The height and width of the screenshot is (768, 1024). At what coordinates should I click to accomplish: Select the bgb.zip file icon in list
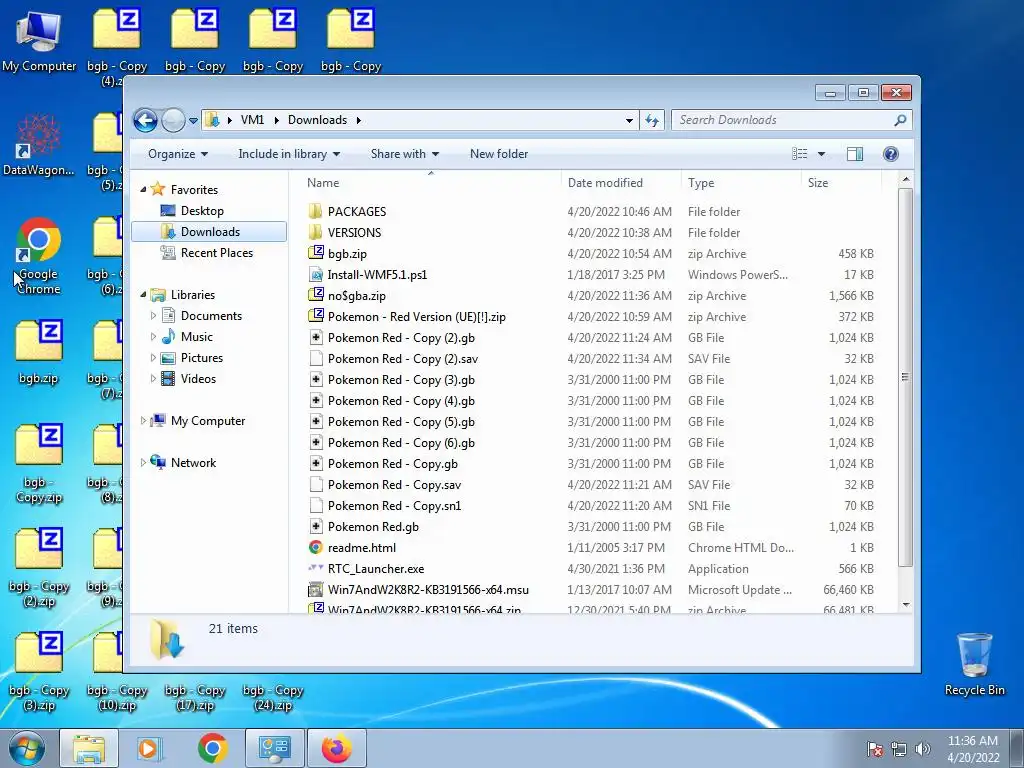(x=315, y=253)
